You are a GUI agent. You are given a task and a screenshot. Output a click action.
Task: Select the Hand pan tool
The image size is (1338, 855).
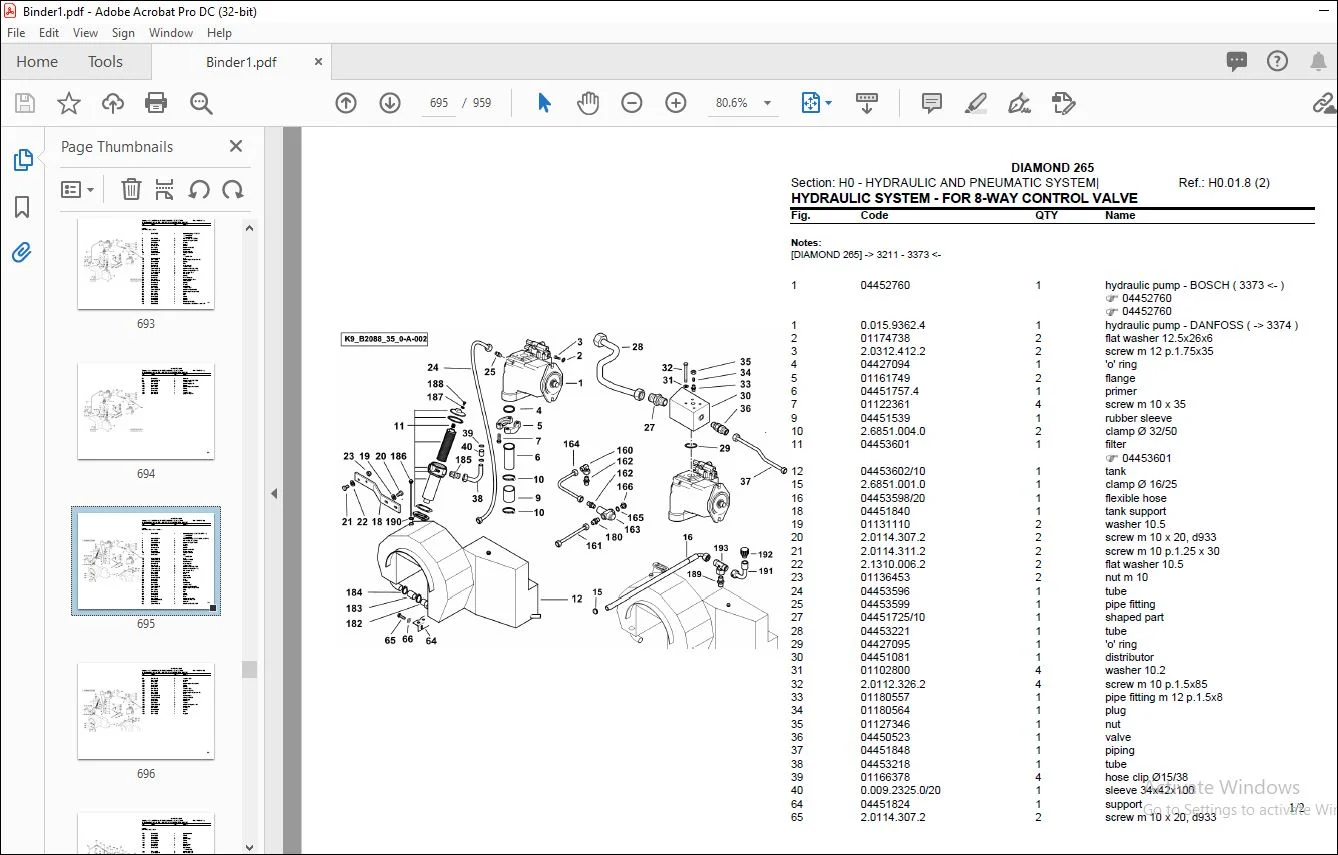pyautogui.click(x=588, y=103)
